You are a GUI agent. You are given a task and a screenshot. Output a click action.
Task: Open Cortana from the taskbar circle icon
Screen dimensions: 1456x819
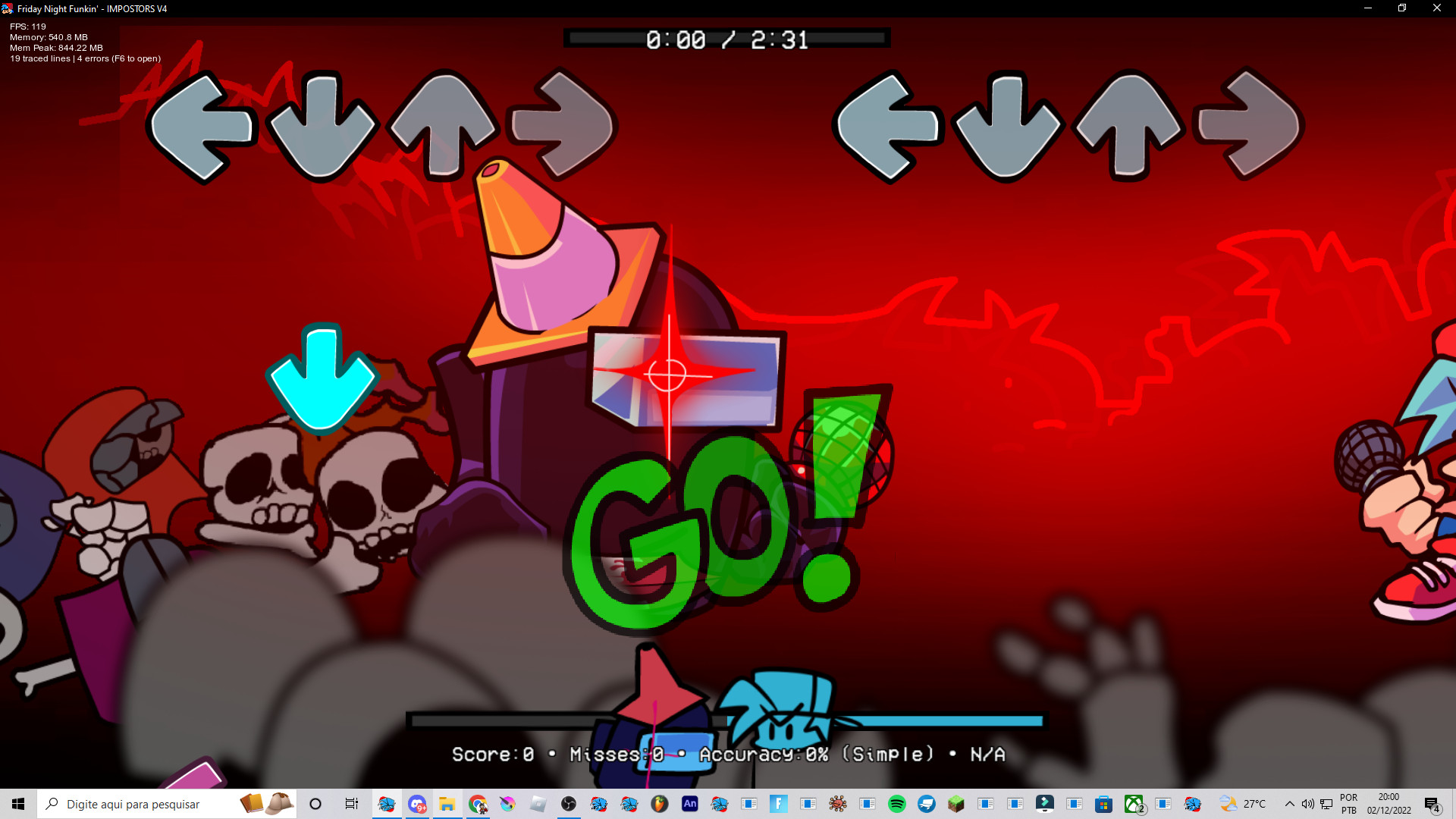point(315,804)
